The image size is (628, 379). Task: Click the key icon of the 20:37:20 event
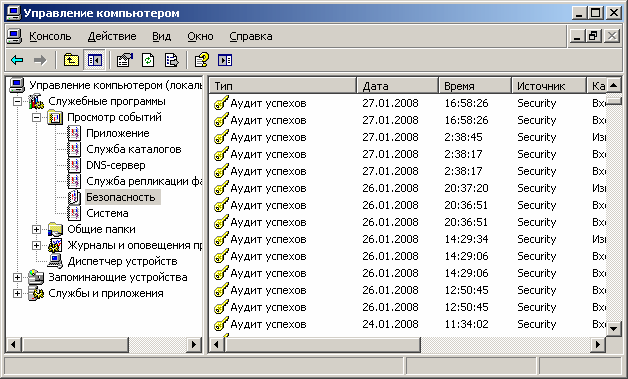221,188
